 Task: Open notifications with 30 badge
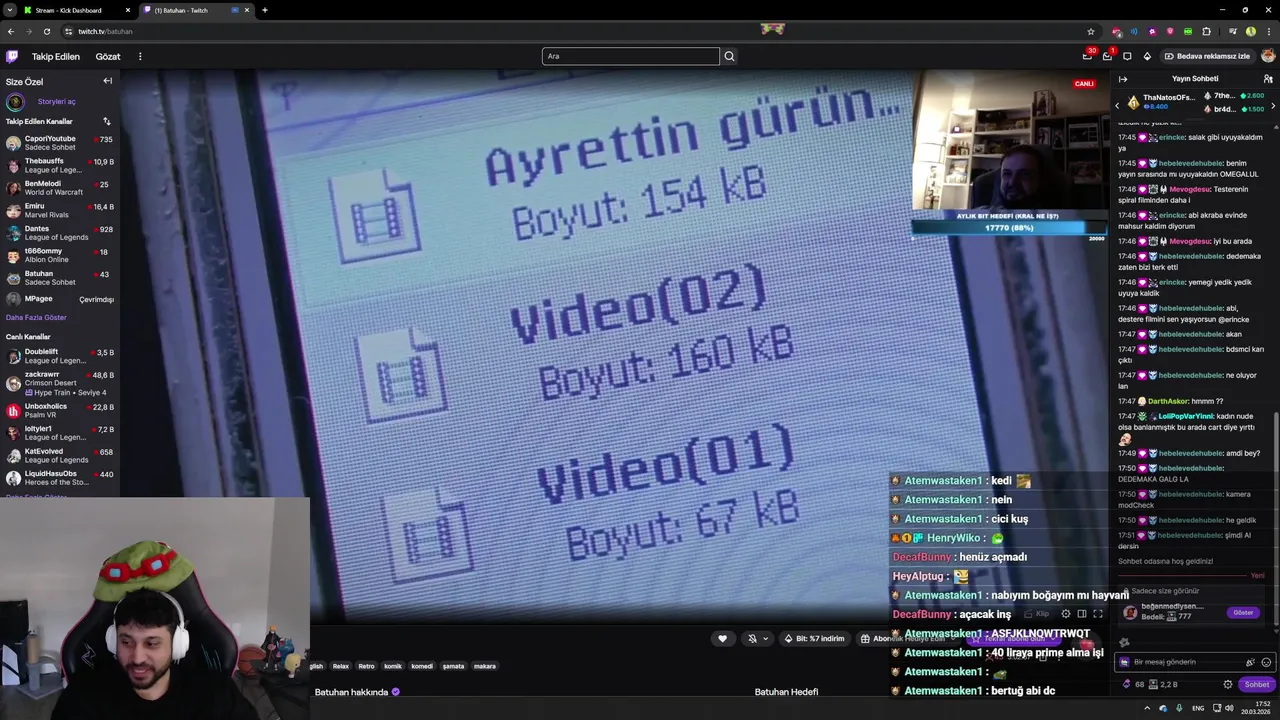(1087, 56)
